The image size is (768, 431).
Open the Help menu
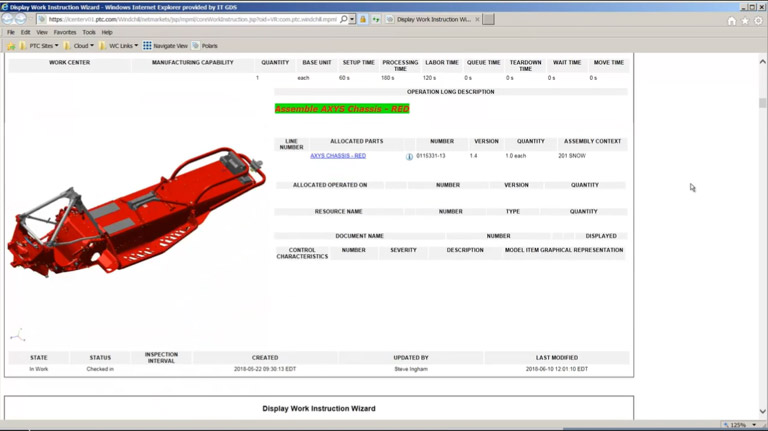coord(107,32)
